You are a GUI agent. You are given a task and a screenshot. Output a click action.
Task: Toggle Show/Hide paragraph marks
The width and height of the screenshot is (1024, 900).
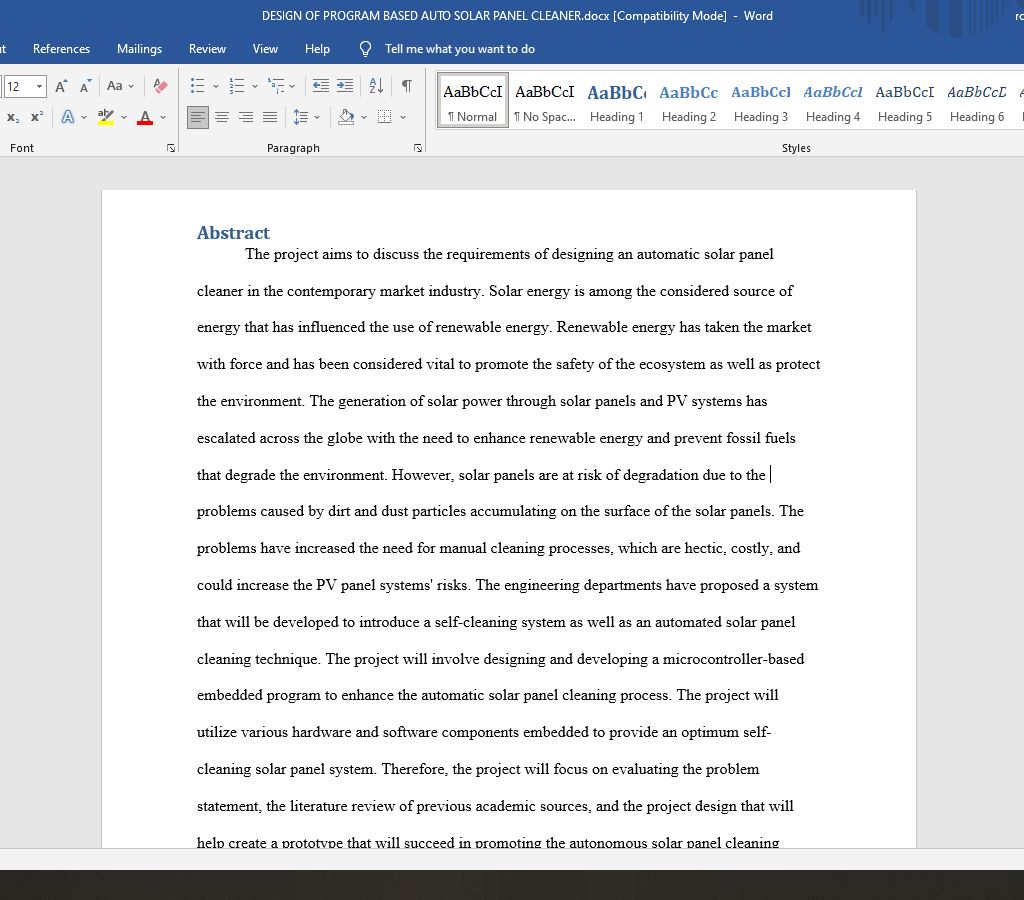406,86
